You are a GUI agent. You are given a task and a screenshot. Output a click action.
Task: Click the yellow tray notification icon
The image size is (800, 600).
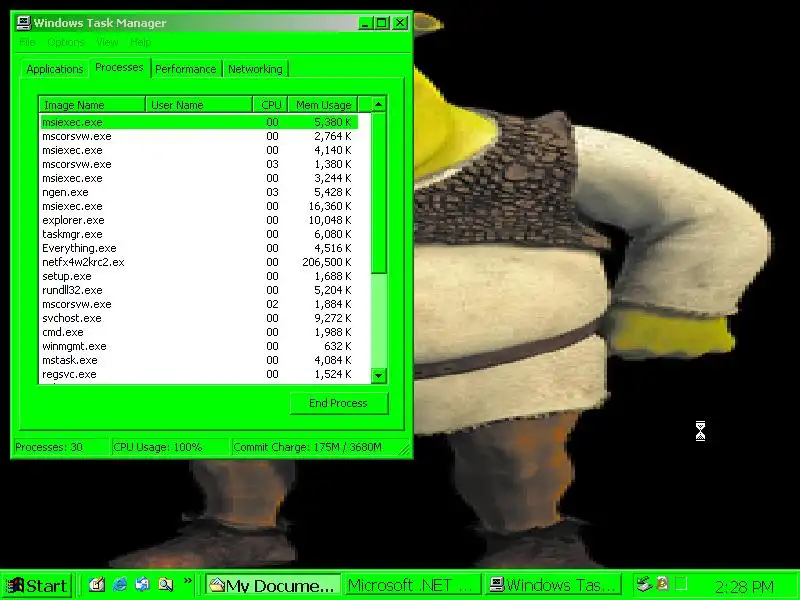click(x=663, y=583)
